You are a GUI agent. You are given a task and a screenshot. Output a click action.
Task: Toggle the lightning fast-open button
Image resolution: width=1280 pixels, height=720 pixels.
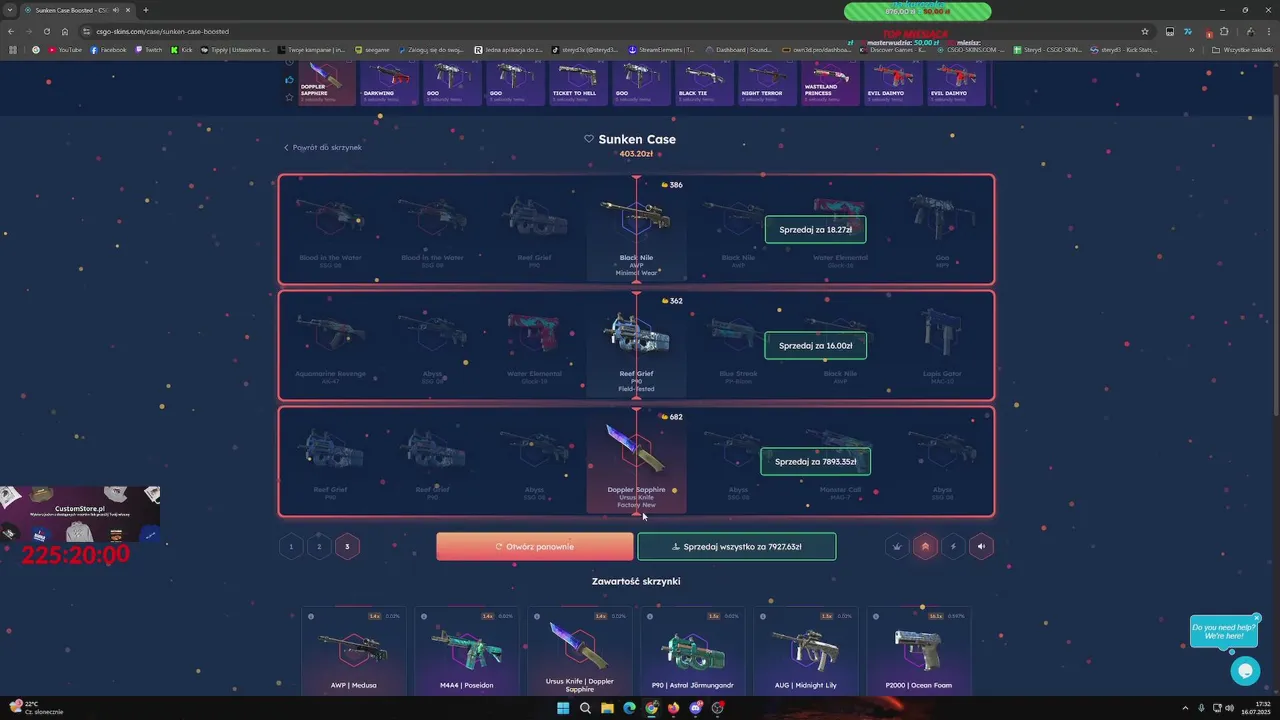pyautogui.click(x=953, y=546)
